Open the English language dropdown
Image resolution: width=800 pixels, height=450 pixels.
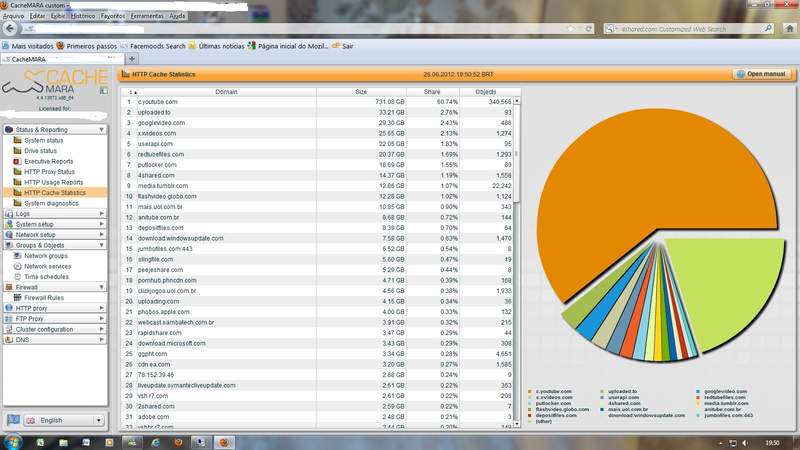64,420
